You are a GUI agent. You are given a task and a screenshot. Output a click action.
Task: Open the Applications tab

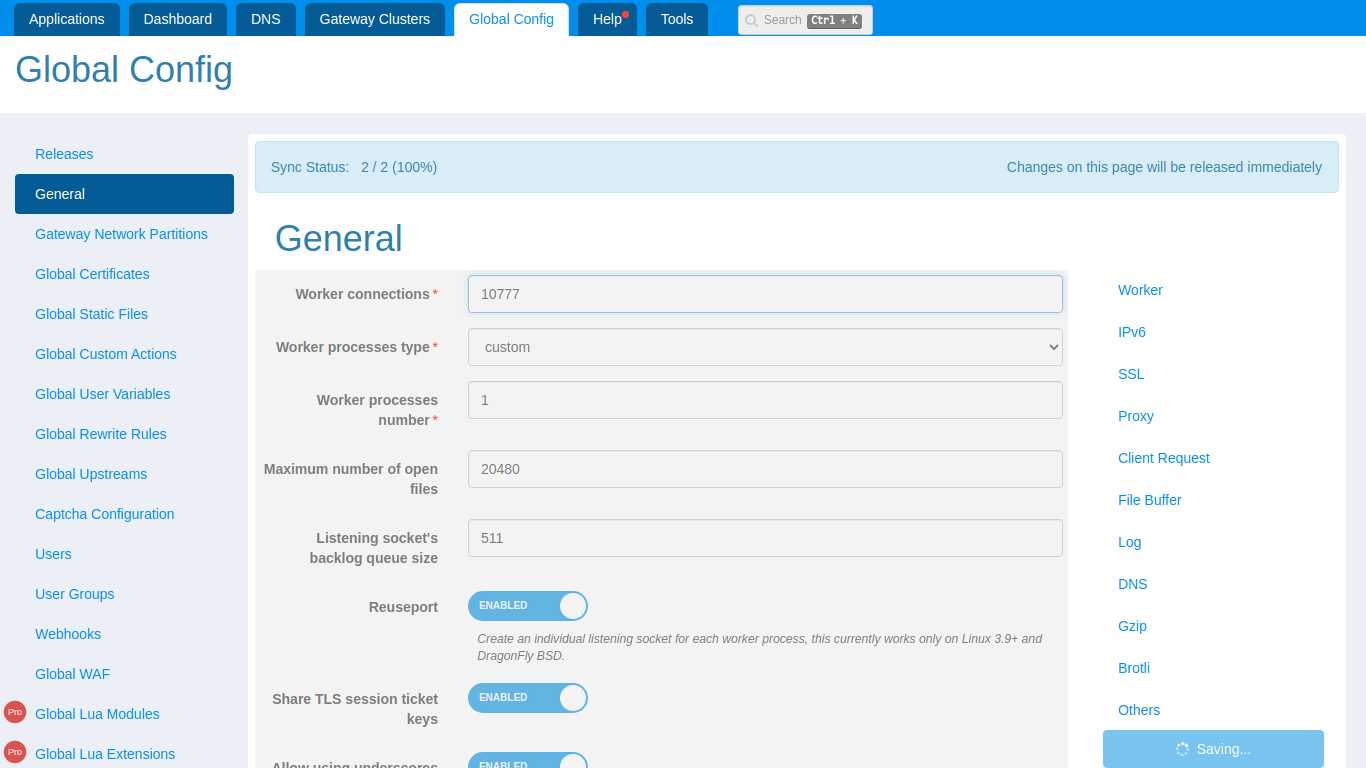(67, 19)
